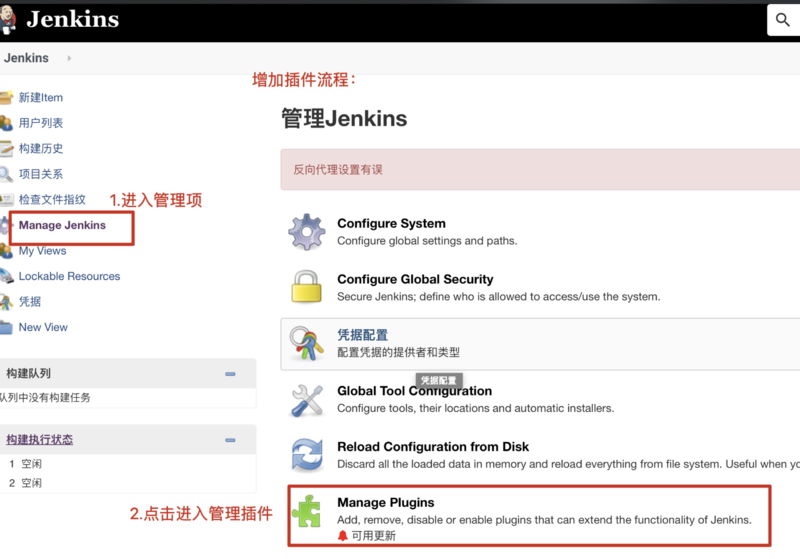Viewport: 800px width, 559px height.
Task: Open 凭据 sidebar link
Action: (x=30, y=302)
